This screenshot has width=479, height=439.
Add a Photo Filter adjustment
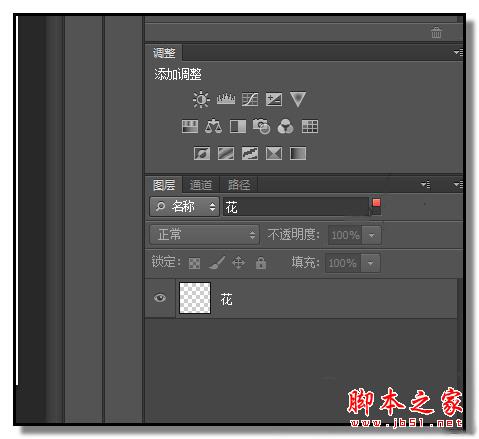tap(261, 127)
